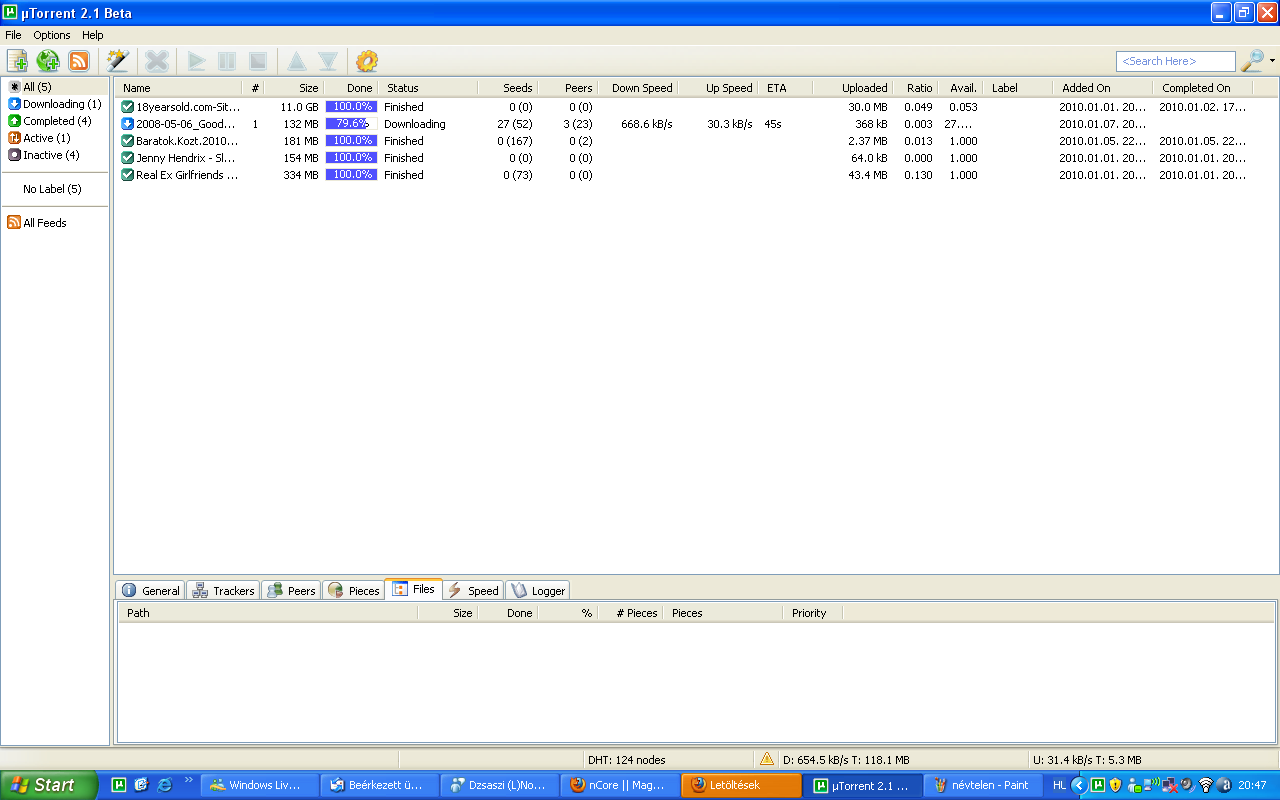Viewport: 1280px width, 800px height.
Task: Show hidden tray icons with the chevron
Action: pos(1079,785)
